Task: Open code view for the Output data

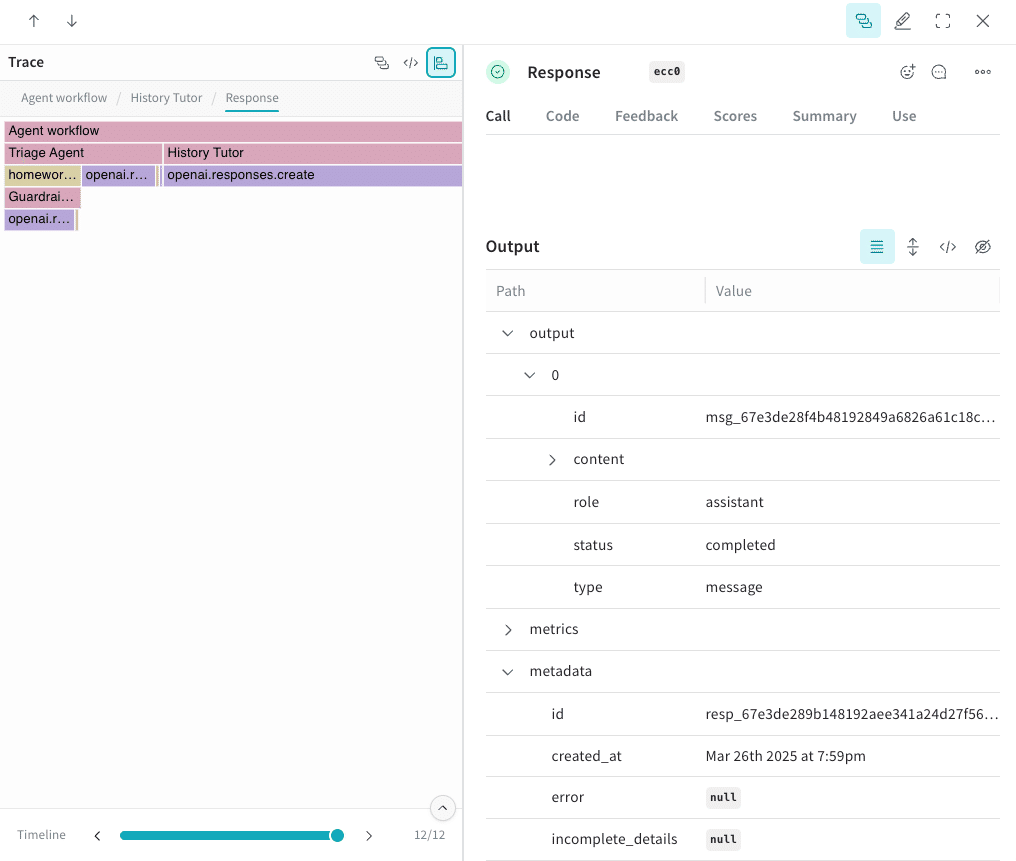Action: tap(948, 246)
